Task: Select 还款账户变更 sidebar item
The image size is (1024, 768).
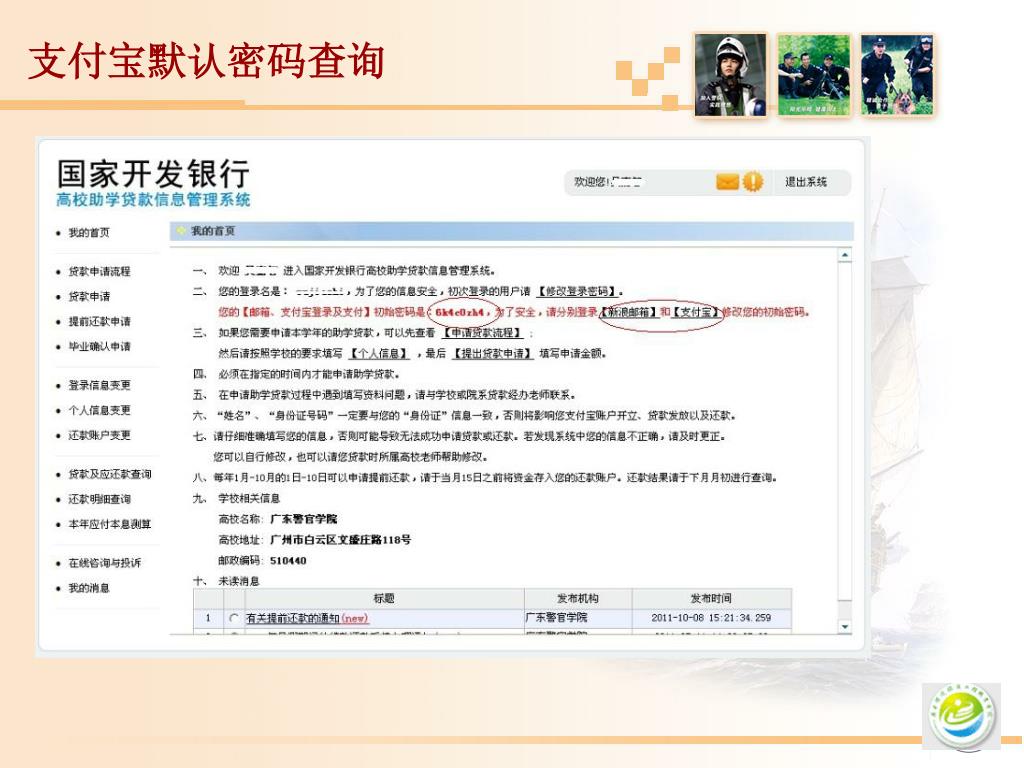Action: pos(99,435)
